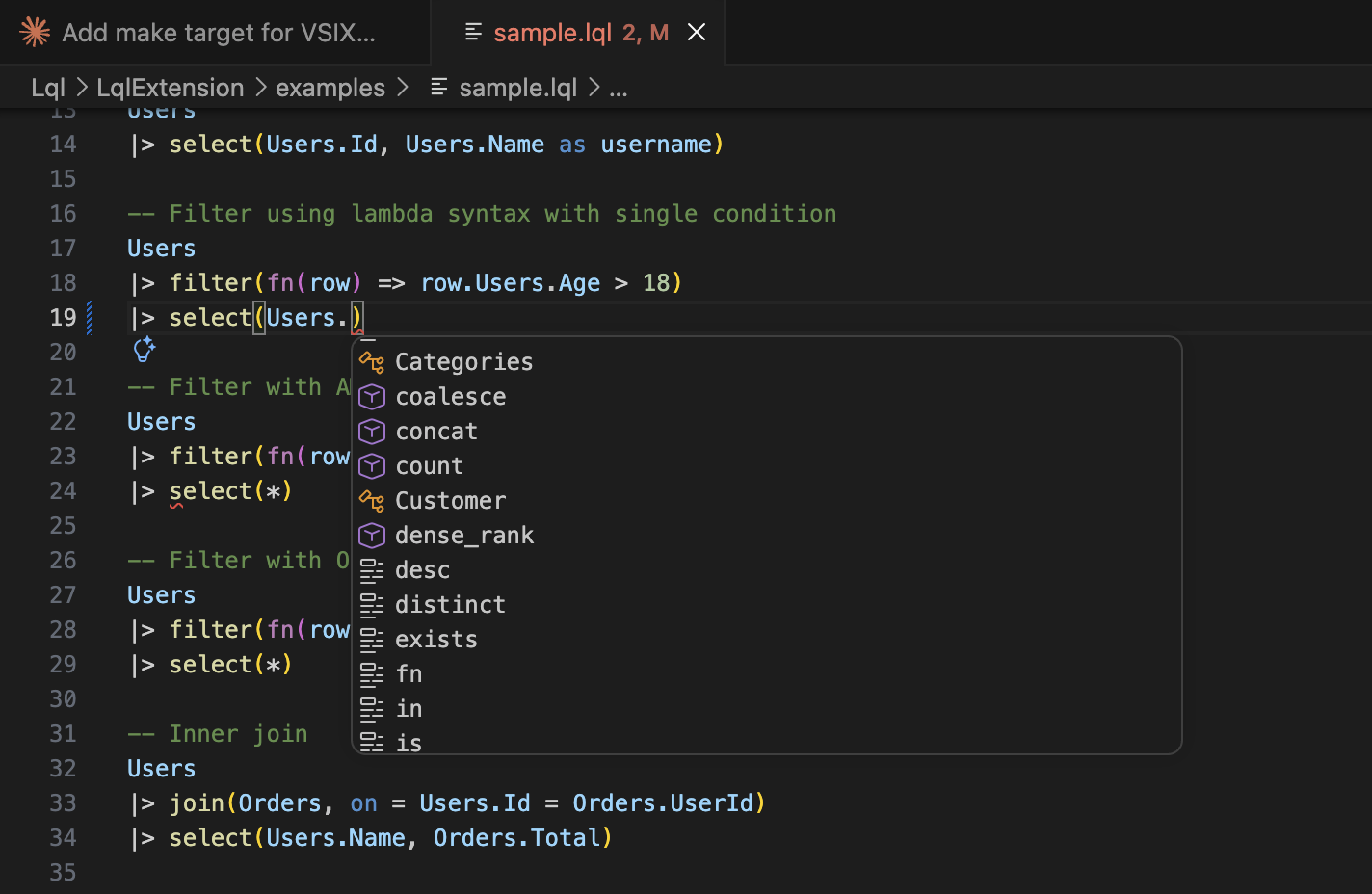Click the Categories table icon in suggestions

[372, 362]
